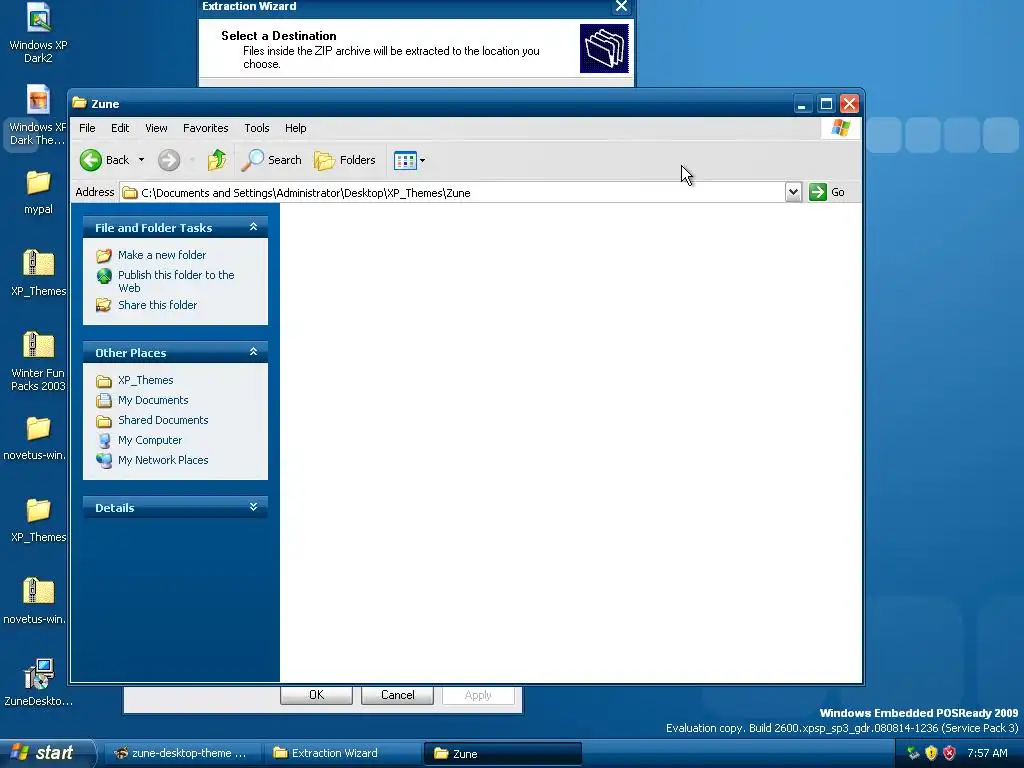Click the Zune taskbar button
This screenshot has height=768, width=1024.
(502, 753)
